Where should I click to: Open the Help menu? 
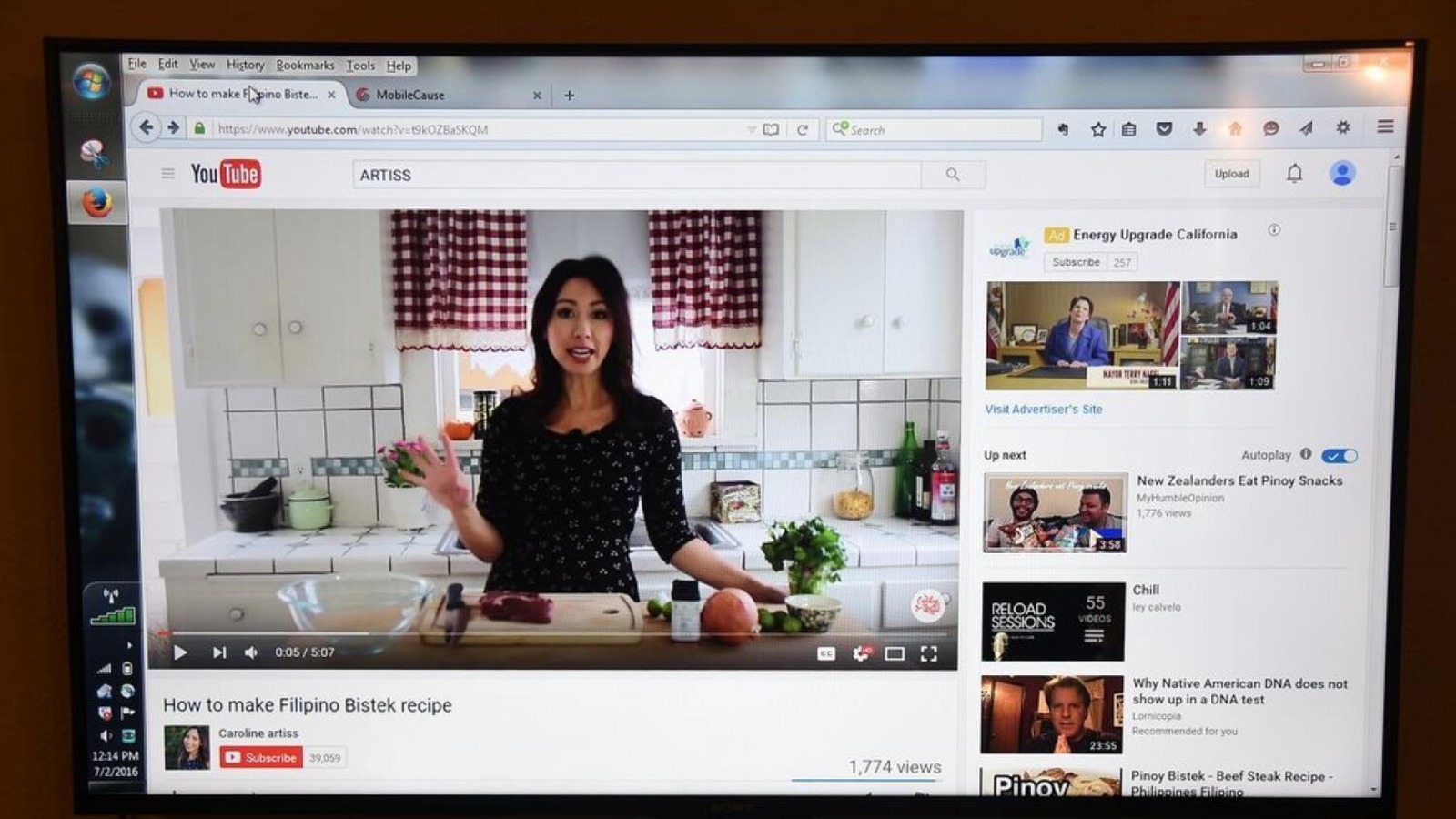click(399, 66)
